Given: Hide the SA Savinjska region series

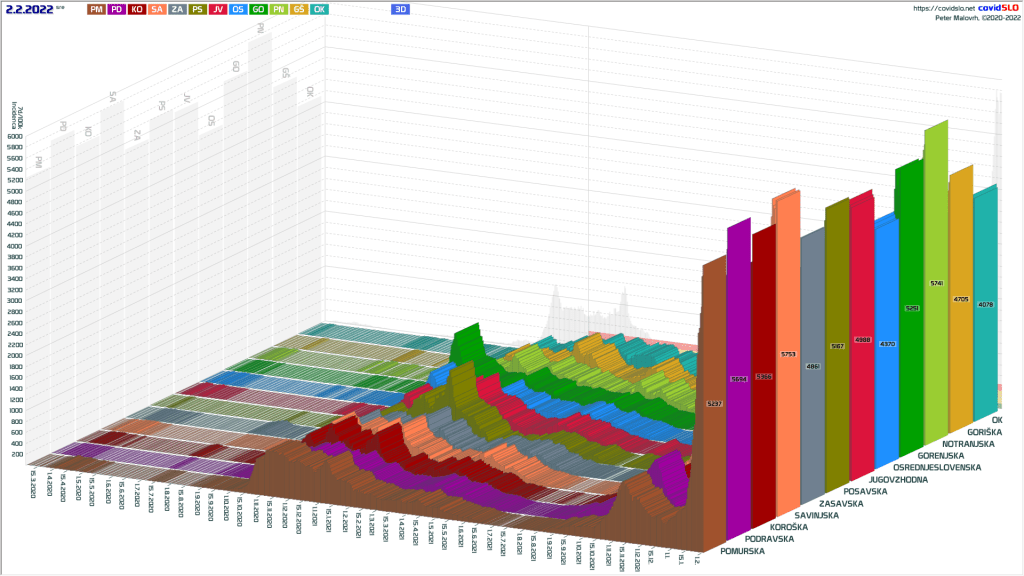Looking at the screenshot, I should [x=157, y=9].
